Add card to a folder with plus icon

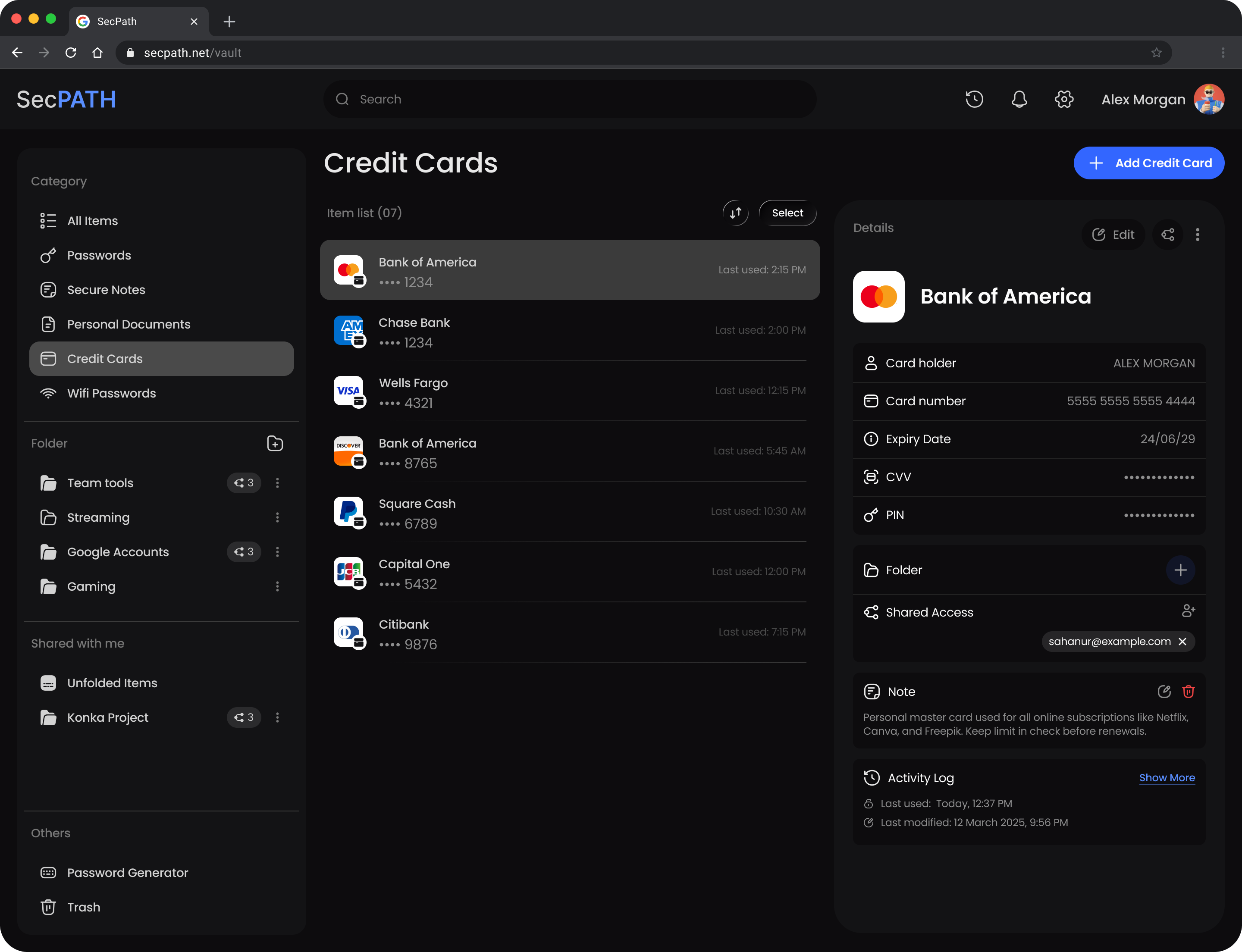tap(1180, 570)
